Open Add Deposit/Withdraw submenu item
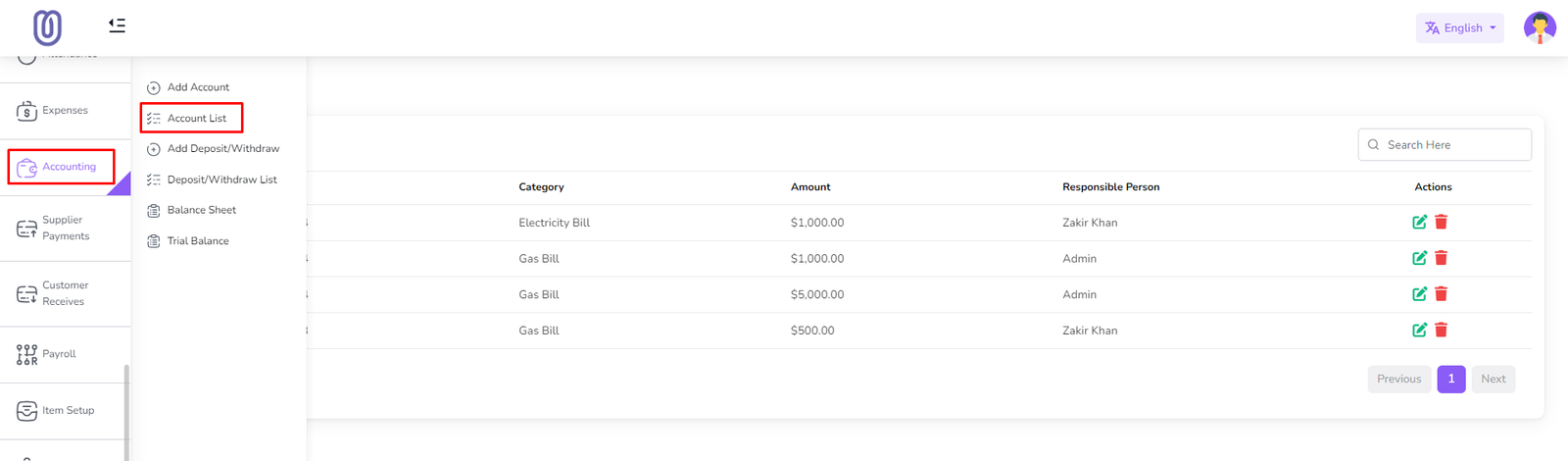 [222, 149]
